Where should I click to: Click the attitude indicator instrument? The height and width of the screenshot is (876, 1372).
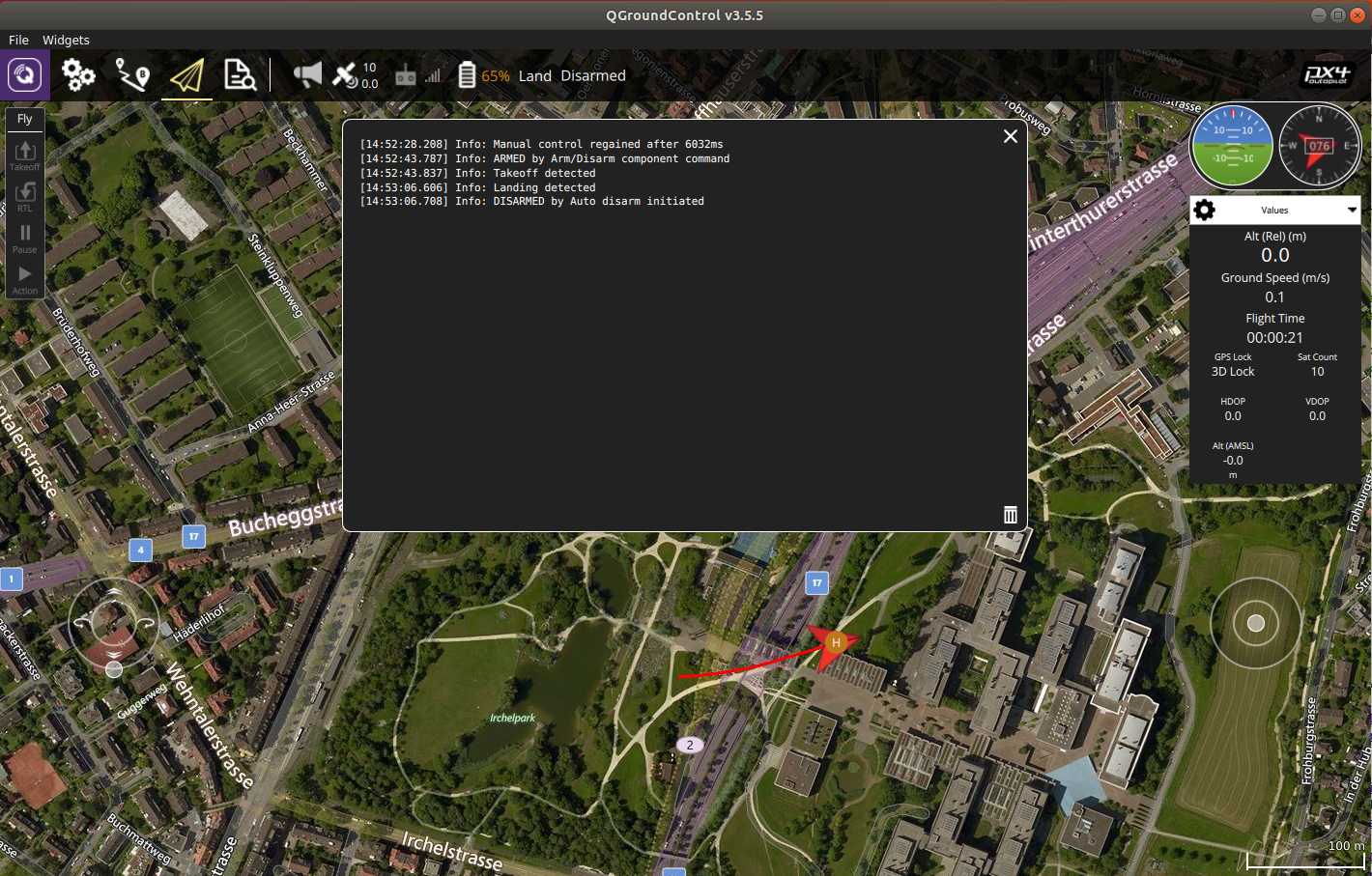coord(1232,146)
